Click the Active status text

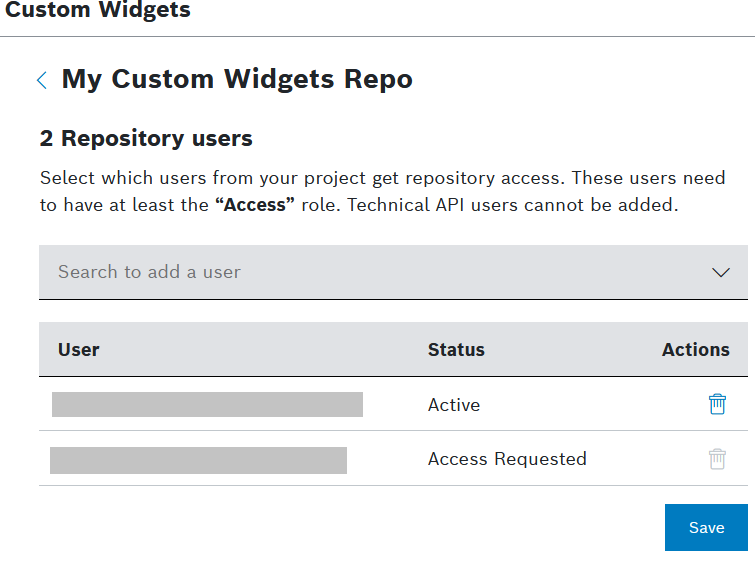pos(454,405)
